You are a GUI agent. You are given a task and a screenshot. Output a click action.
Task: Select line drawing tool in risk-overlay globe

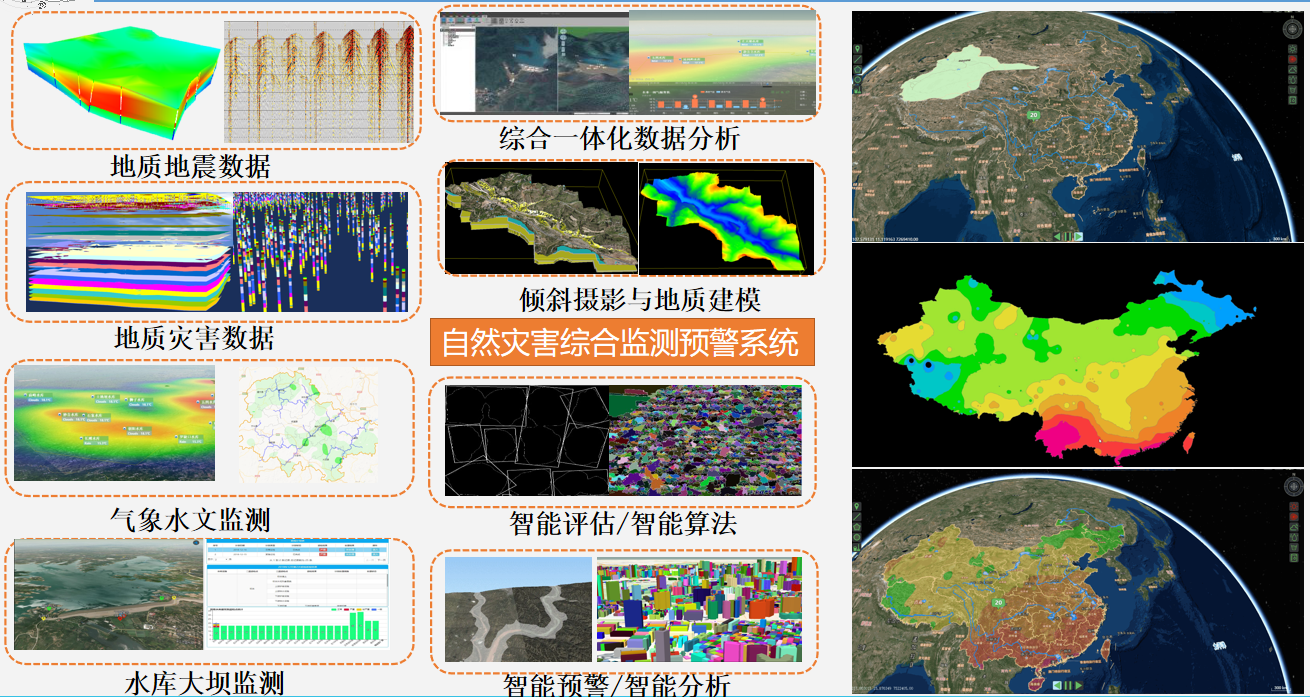tap(857, 517)
